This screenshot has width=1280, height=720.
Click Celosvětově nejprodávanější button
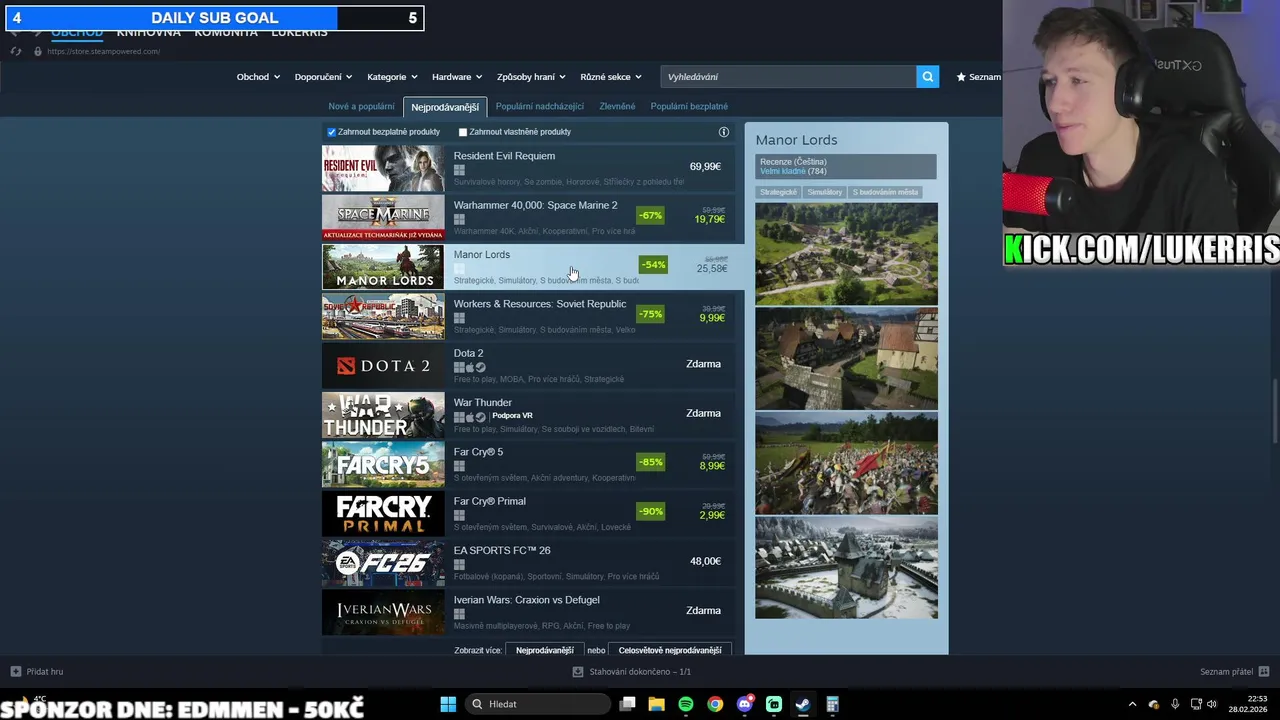coord(670,650)
